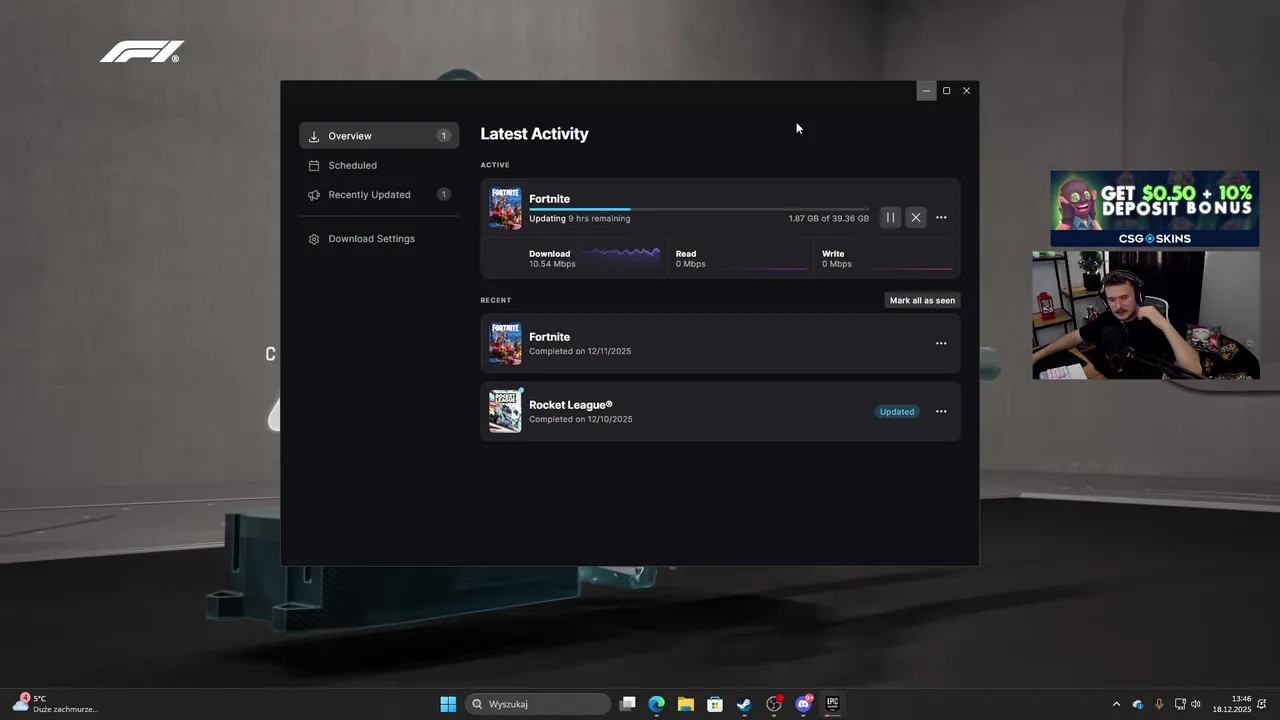
Task: Open the Recently Updated section
Action: tap(379, 195)
